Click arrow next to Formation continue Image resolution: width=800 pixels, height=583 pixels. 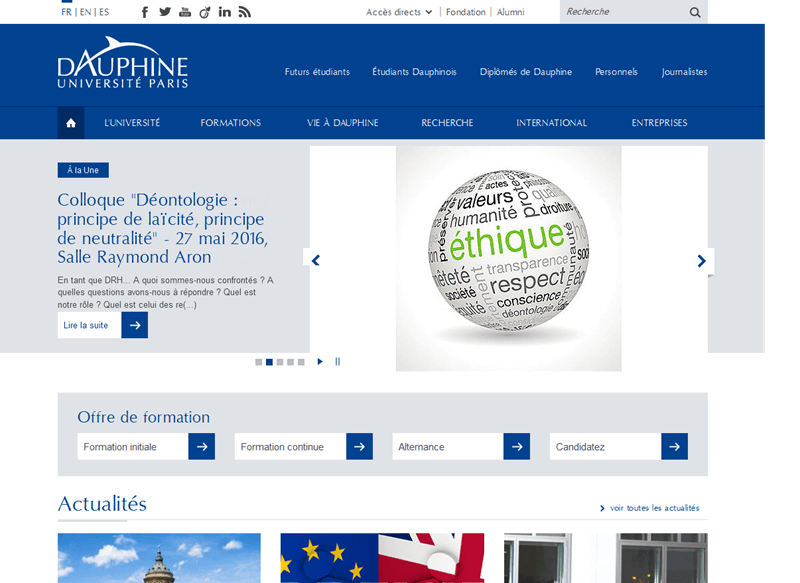coord(359,447)
